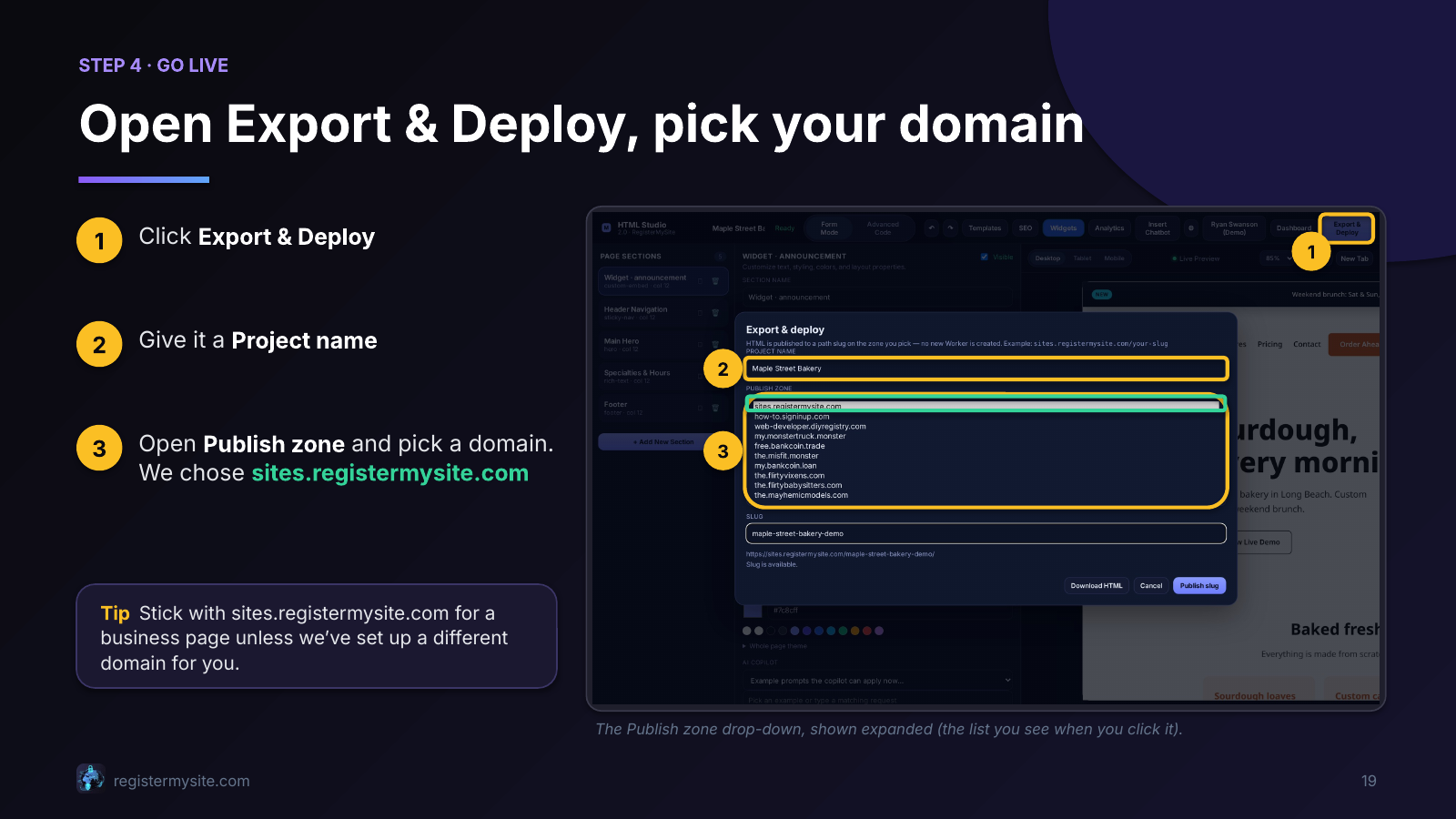Select the Main Hero page section
The width and height of the screenshot is (1456, 819).
click(663, 345)
